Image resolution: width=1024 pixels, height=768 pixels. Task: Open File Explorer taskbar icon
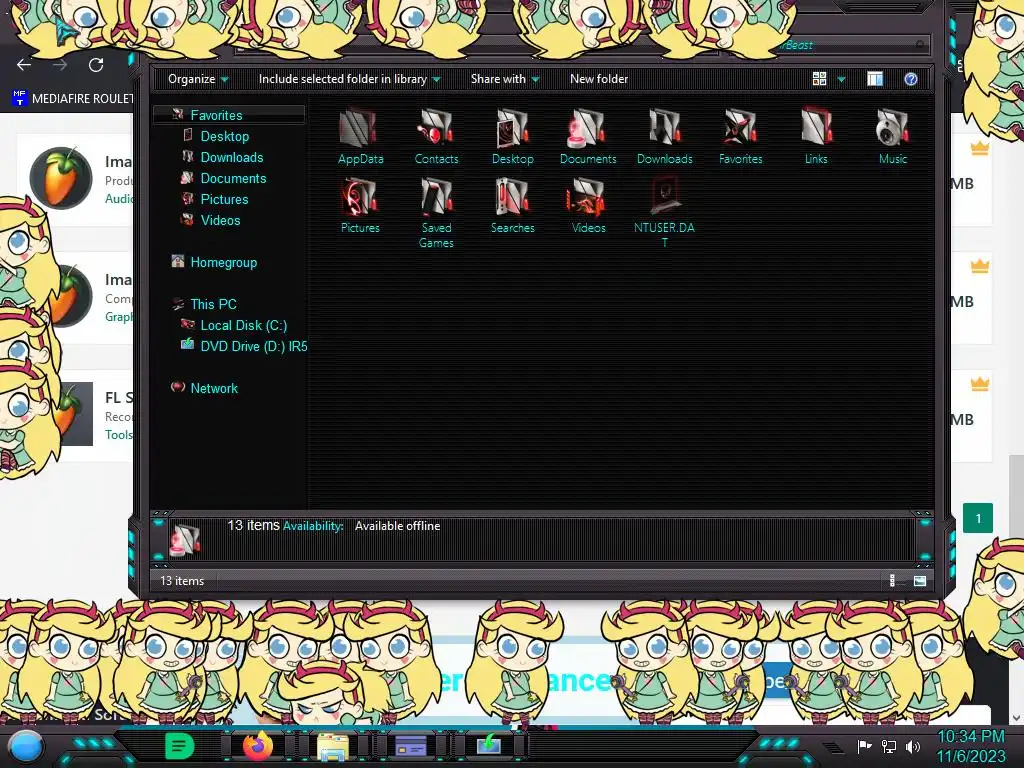coord(333,746)
